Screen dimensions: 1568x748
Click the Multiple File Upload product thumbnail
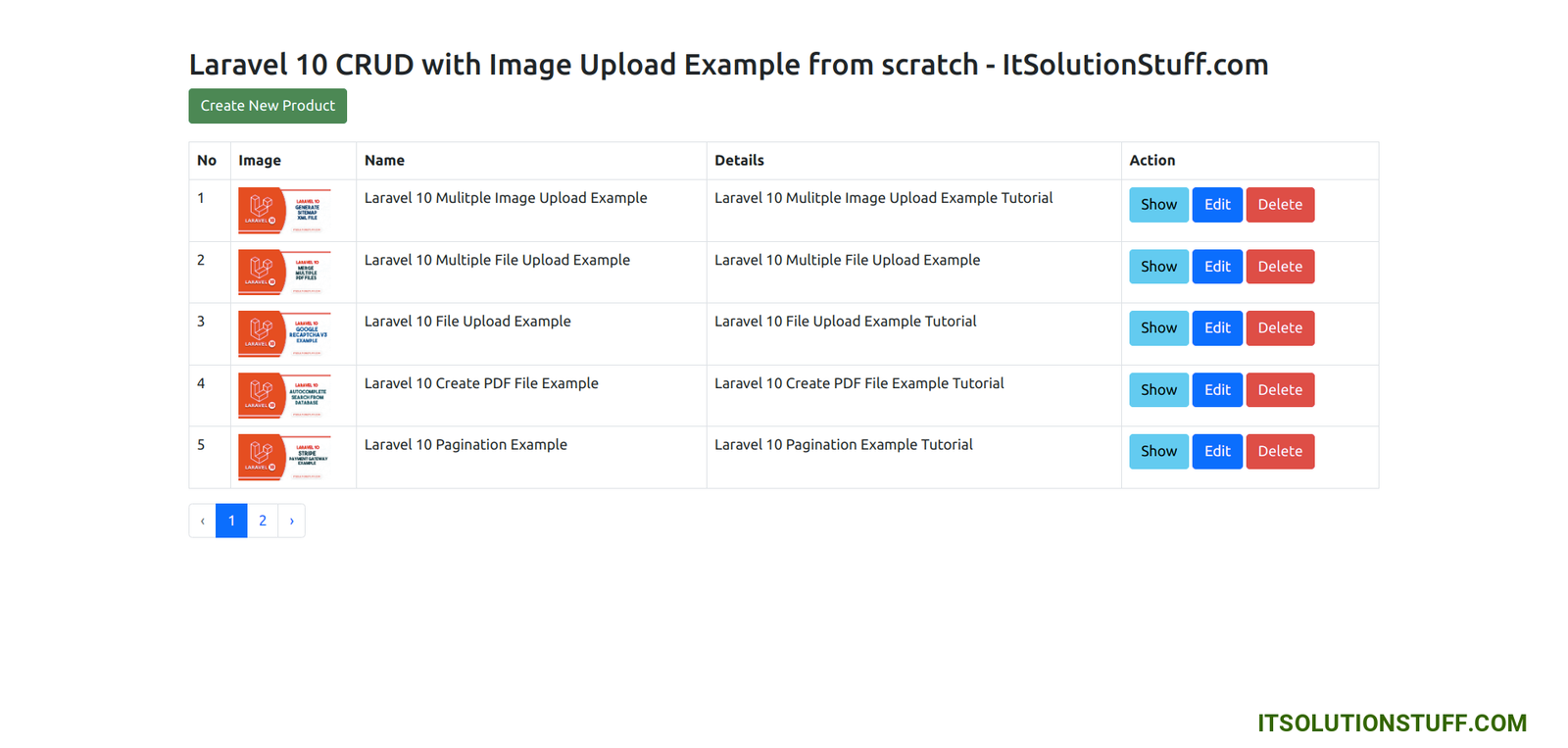pos(284,273)
